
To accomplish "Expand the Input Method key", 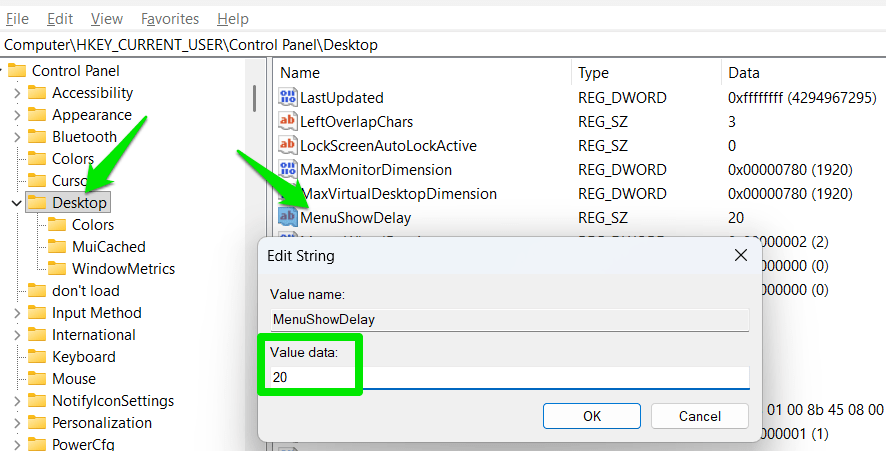I will pos(16,313).
